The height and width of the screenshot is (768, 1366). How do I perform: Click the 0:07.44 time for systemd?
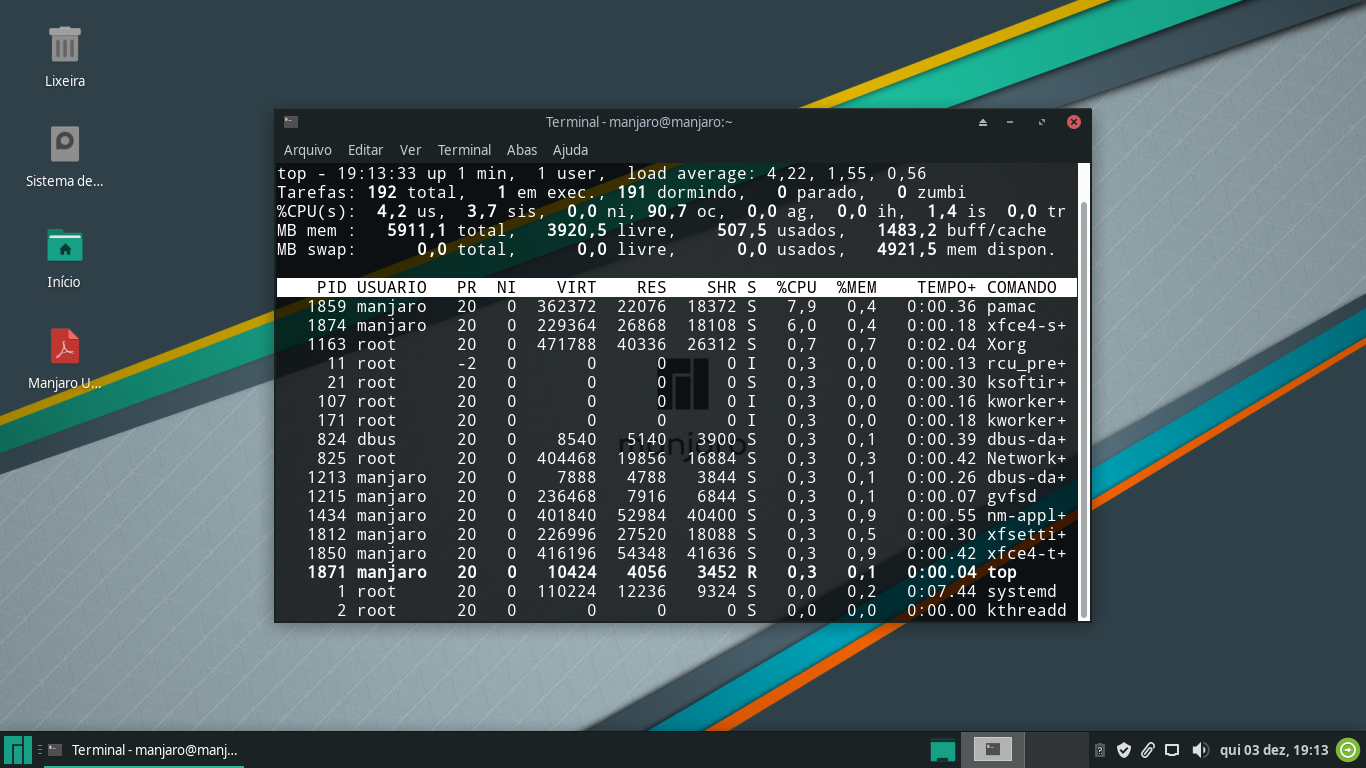point(942,592)
